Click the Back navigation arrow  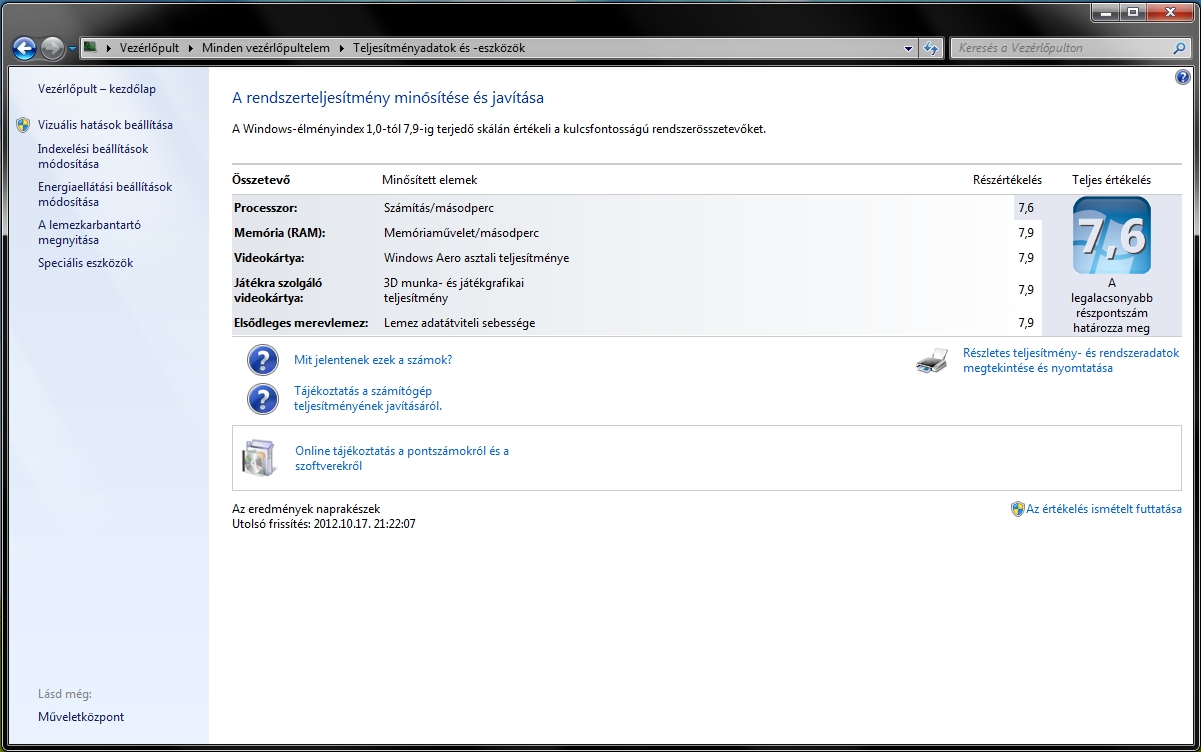24,47
